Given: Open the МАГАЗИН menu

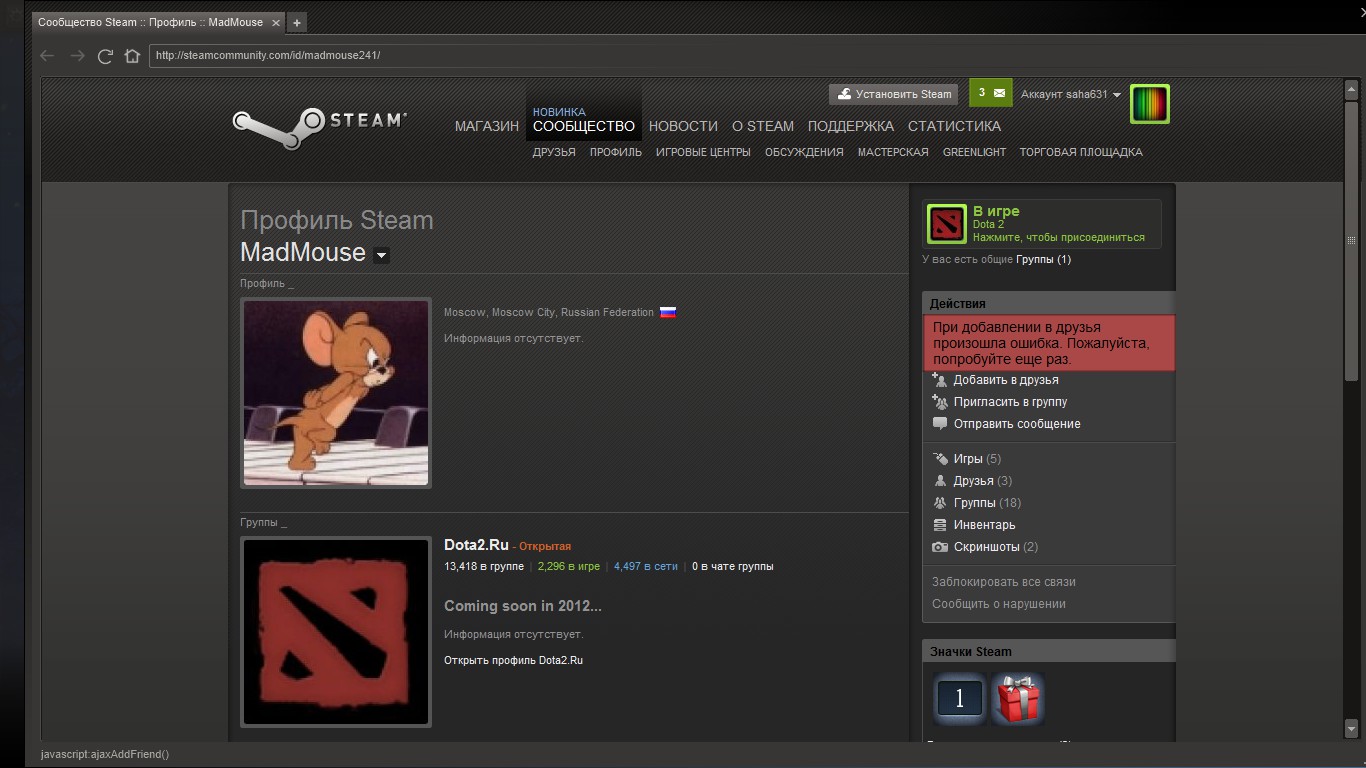Looking at the screenshot, I should pyautogui.click(x=487, y=126).
